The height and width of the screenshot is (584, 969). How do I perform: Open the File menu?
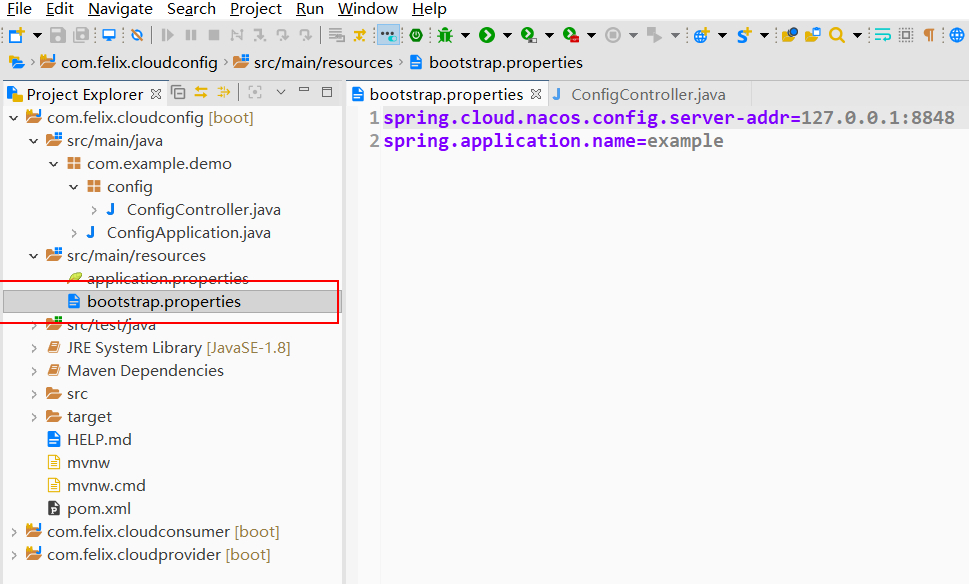[19, 9]
